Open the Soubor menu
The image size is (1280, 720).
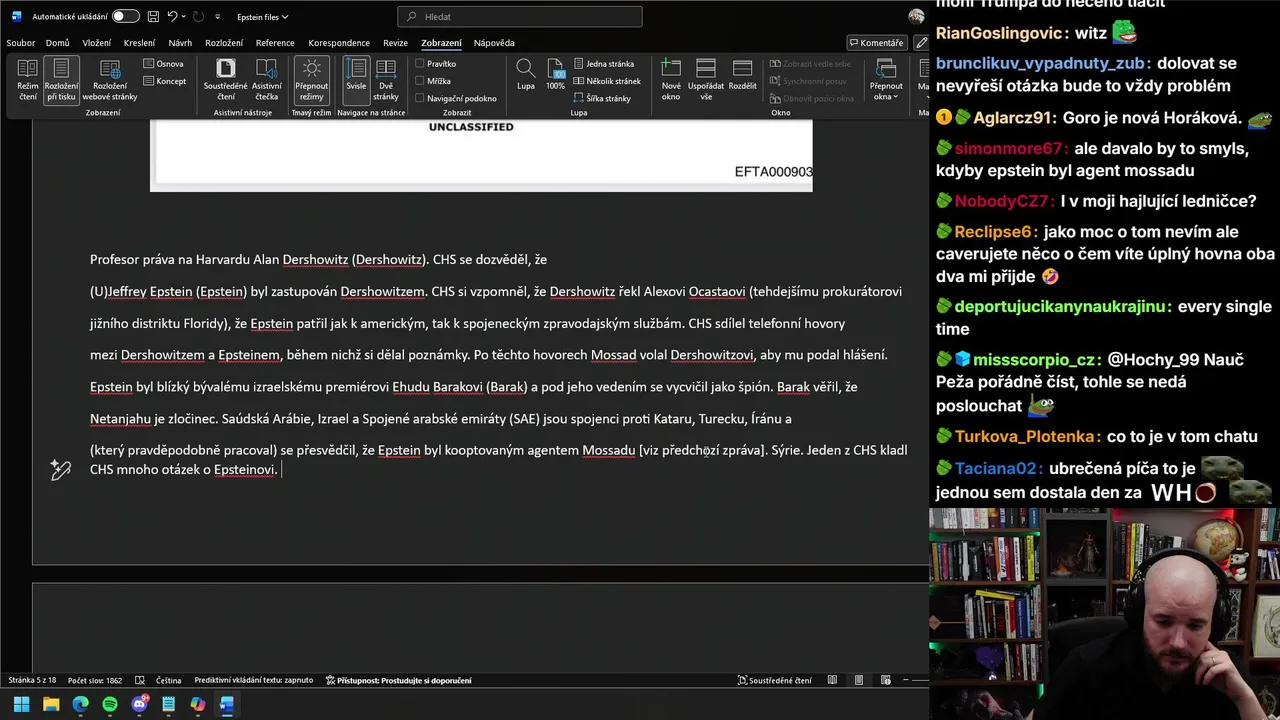(x=20, y=43)
